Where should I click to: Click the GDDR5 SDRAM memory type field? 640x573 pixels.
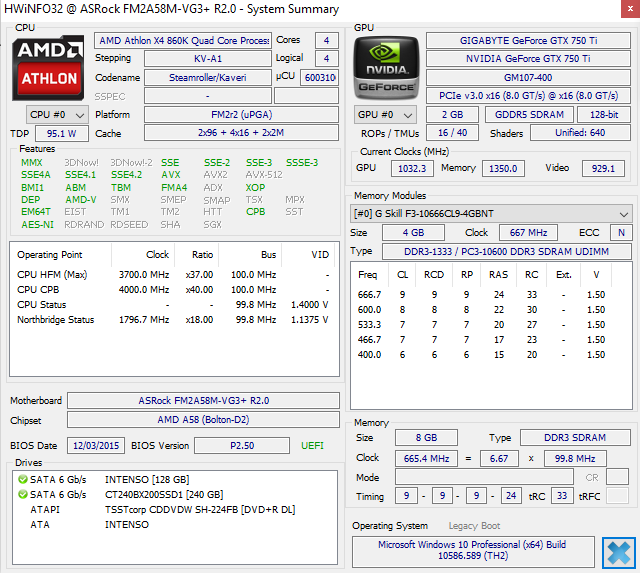pos(529,115)
